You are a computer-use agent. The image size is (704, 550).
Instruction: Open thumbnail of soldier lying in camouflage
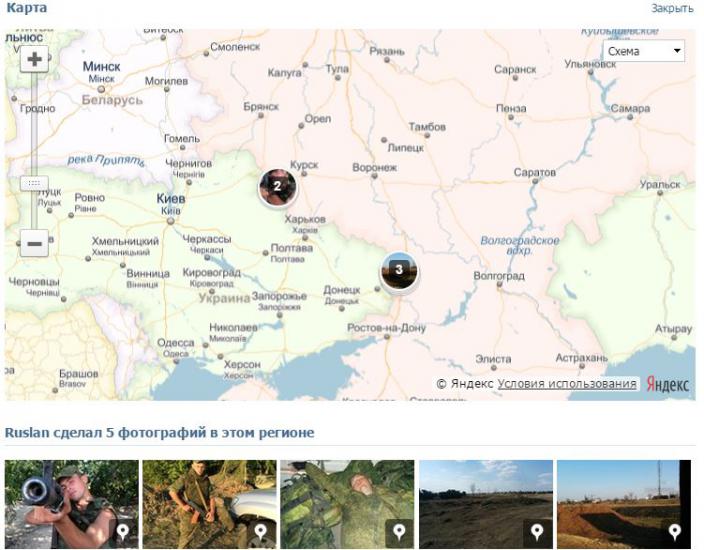point(348,504)
